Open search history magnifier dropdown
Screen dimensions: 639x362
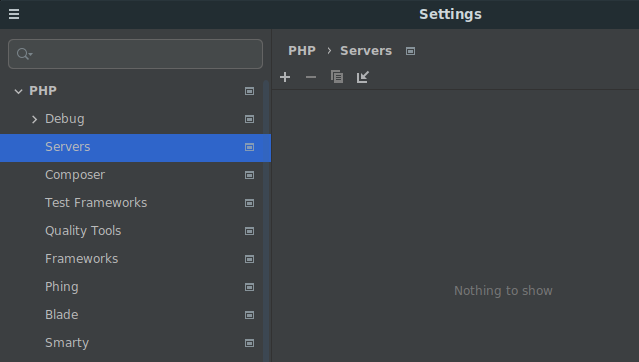point(24,54)
